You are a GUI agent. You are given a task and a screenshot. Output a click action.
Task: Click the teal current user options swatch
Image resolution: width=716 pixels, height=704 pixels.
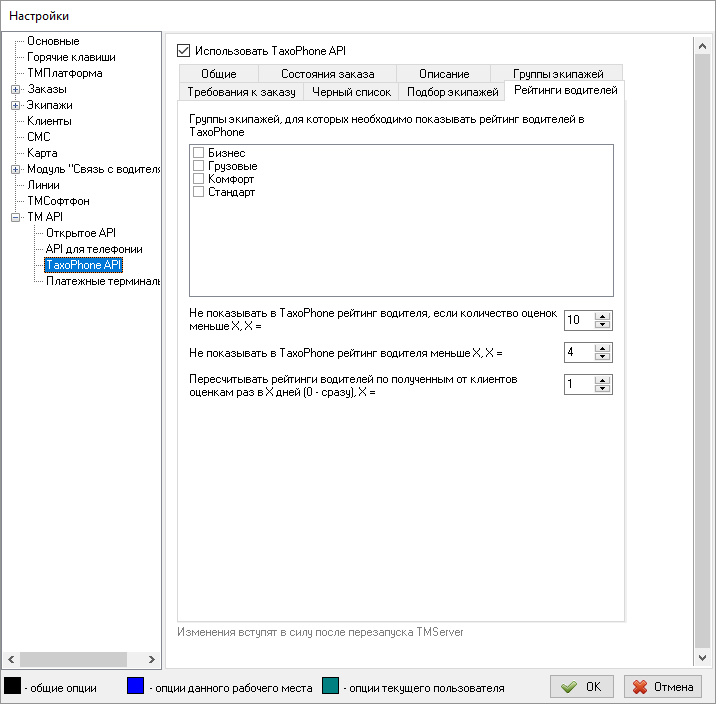[331, 687]
